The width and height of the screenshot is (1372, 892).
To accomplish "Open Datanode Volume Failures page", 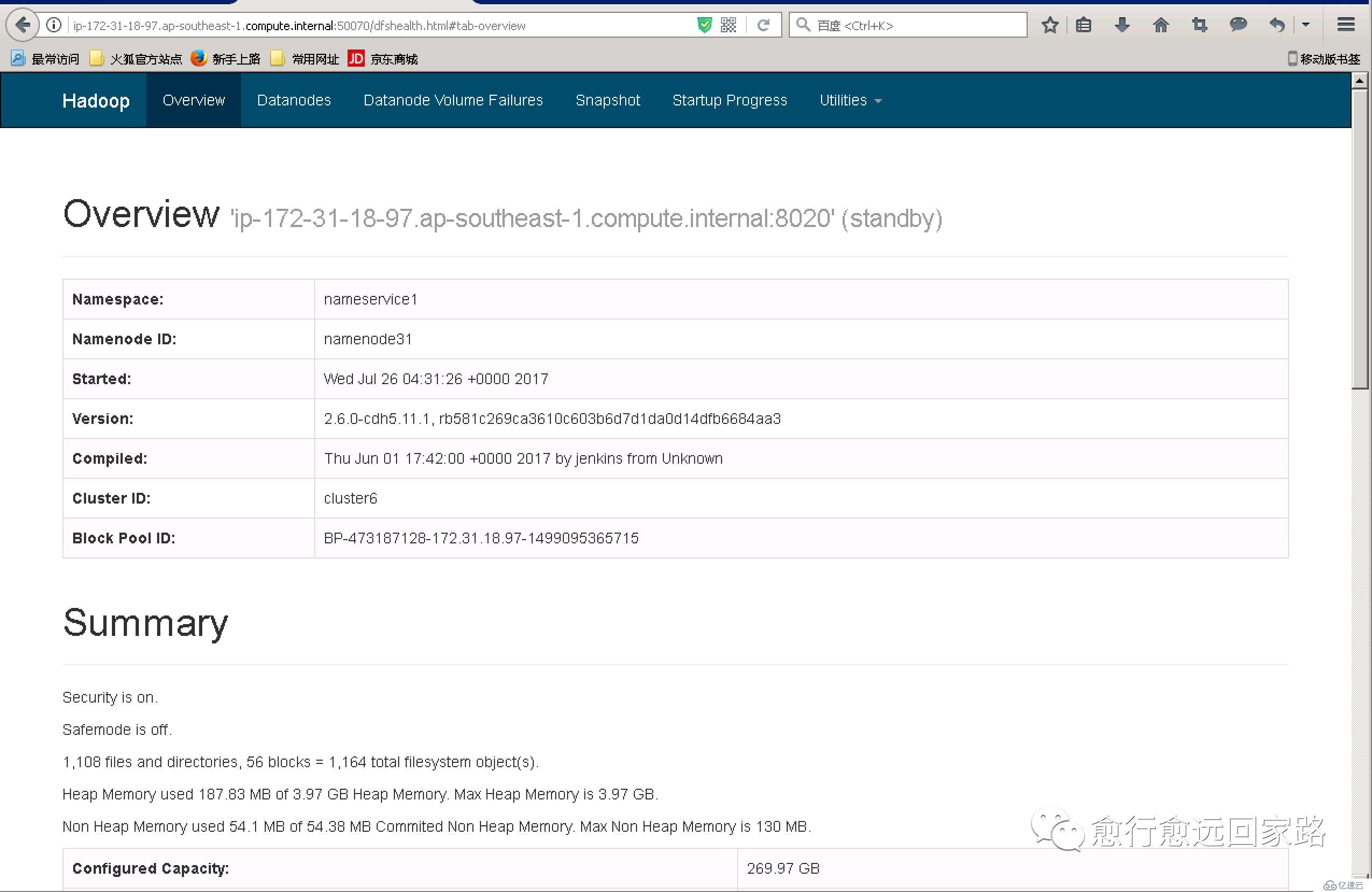I will pos(453,100).
